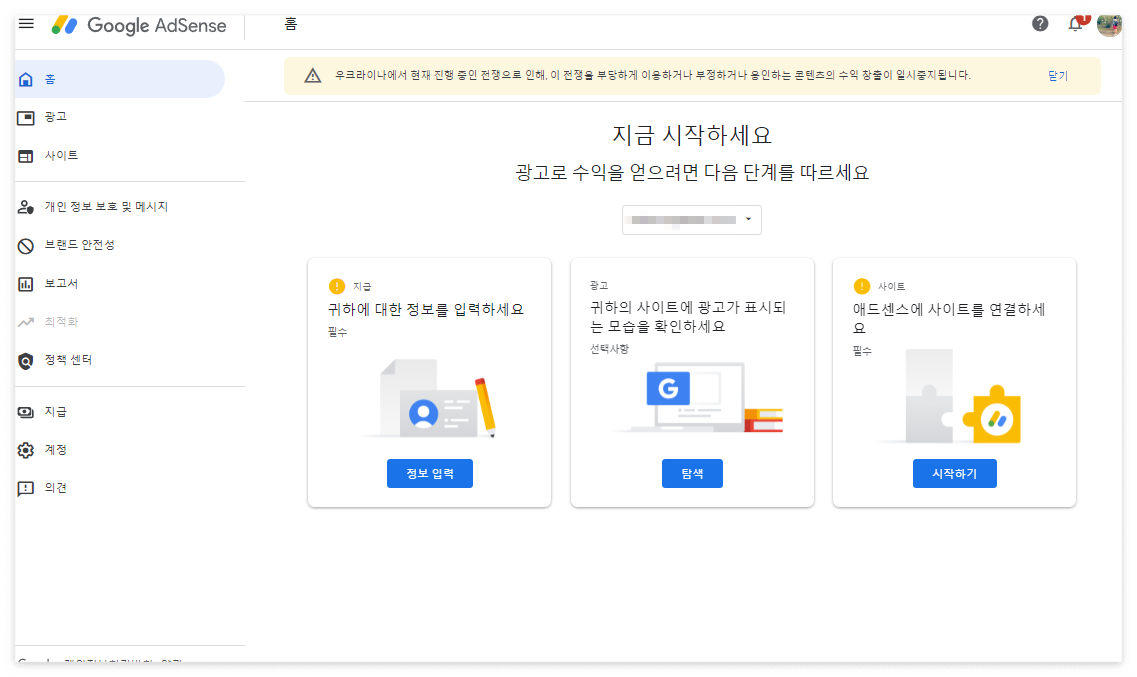The width and height of the screenshot is (1137, 677).
Task: Click the 탐색 button
Action: point(692,473)
